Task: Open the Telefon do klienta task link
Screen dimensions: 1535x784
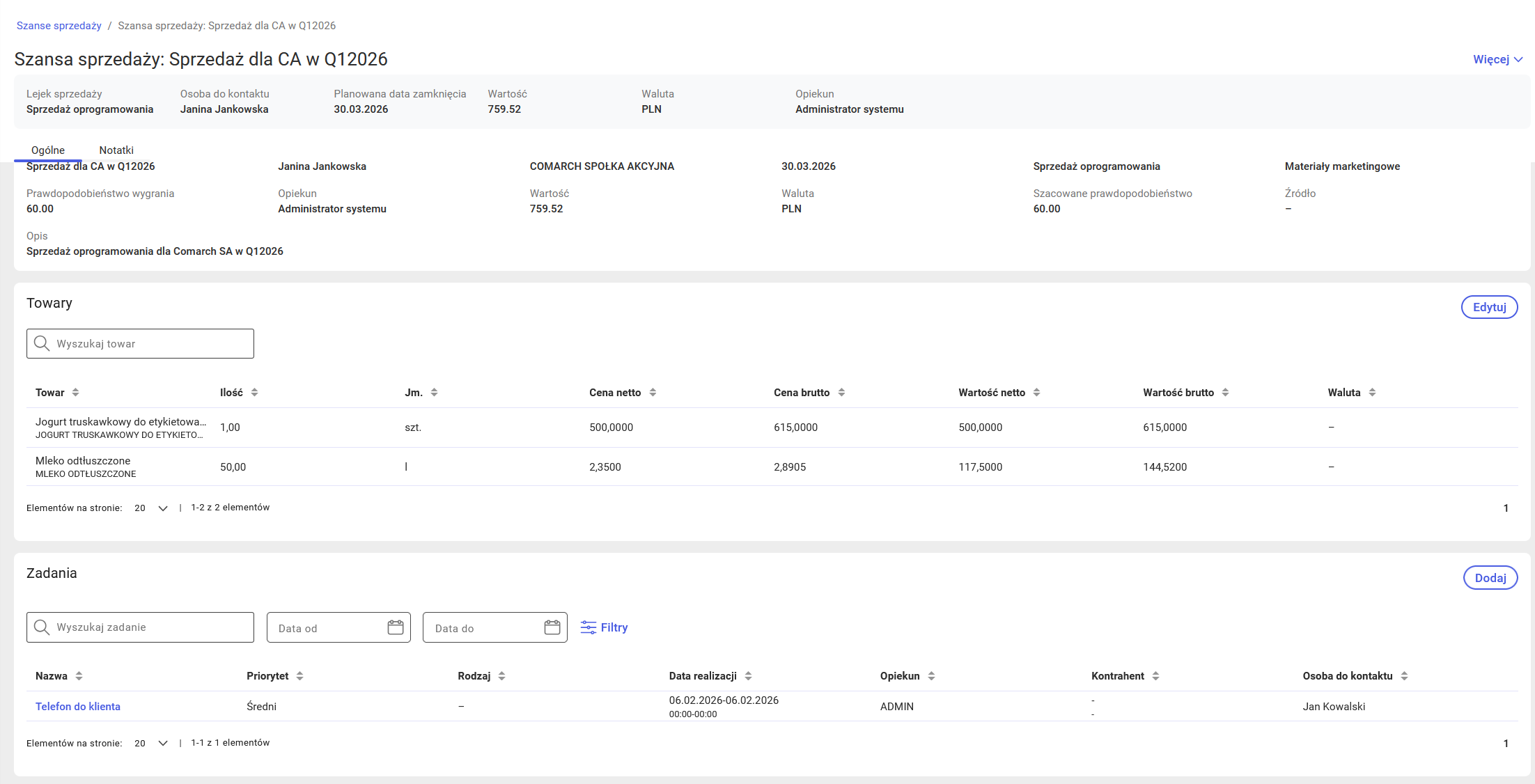Action: (78, 707)
